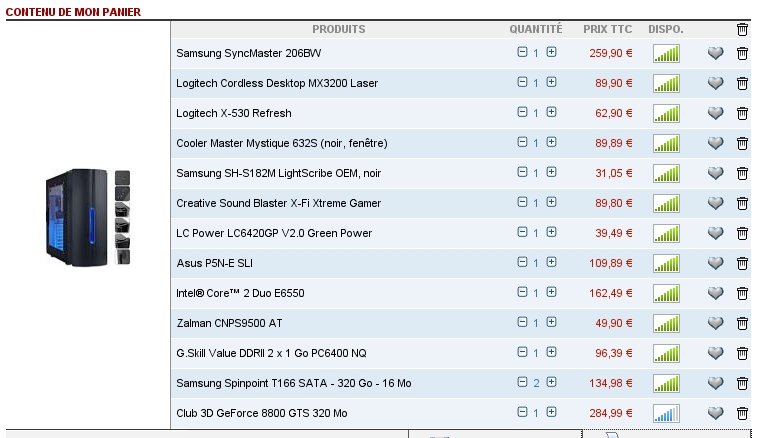This screenshot has width=762, height=438.
Task: Trash LC Power LC6420GP Green Power
Action: point(742,233)
